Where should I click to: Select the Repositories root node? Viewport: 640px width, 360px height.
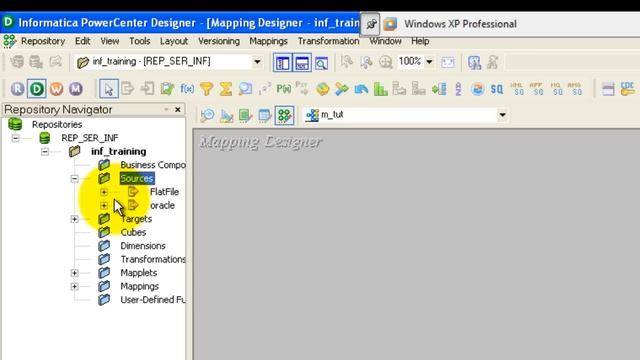tap(57, 124)
